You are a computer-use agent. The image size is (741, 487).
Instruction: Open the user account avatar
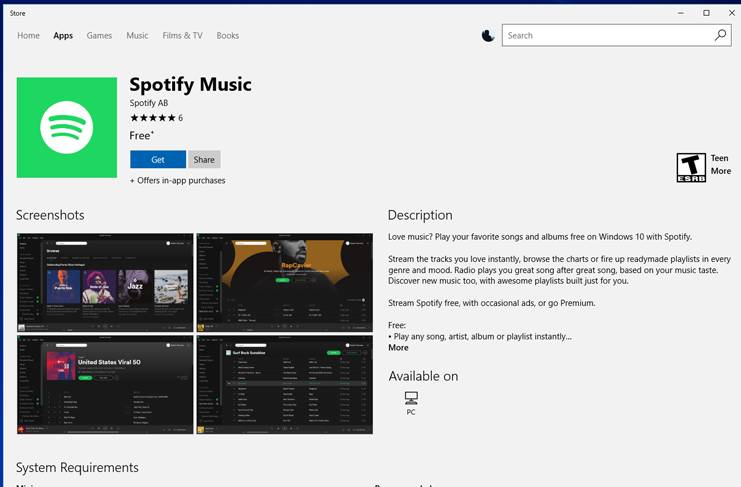[488, 35]
